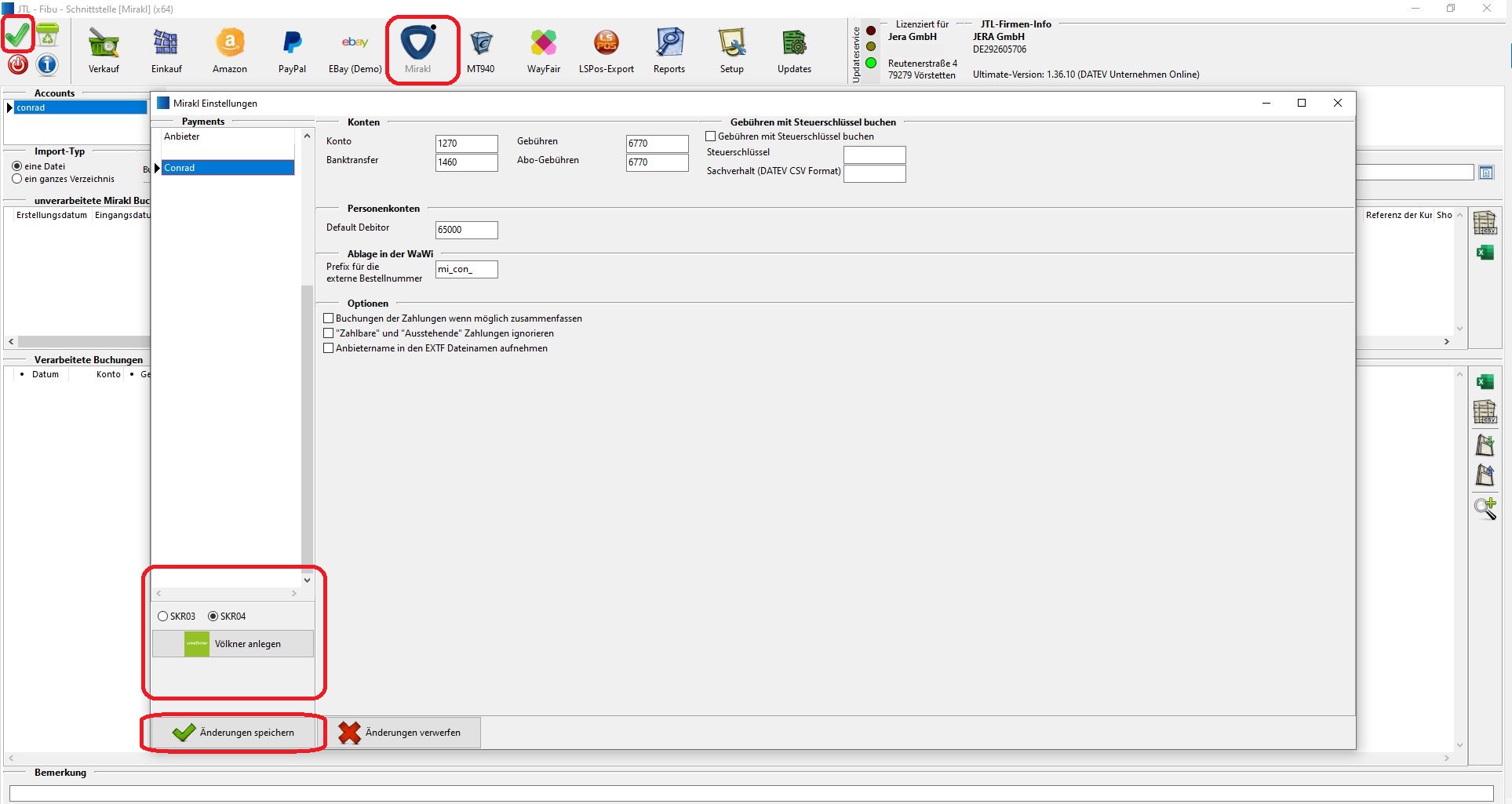Enable Gebühren mit Steuerschlüssel buchen checkbox
The width and height of the screenshot is (1512, 804).
[711, 136]
